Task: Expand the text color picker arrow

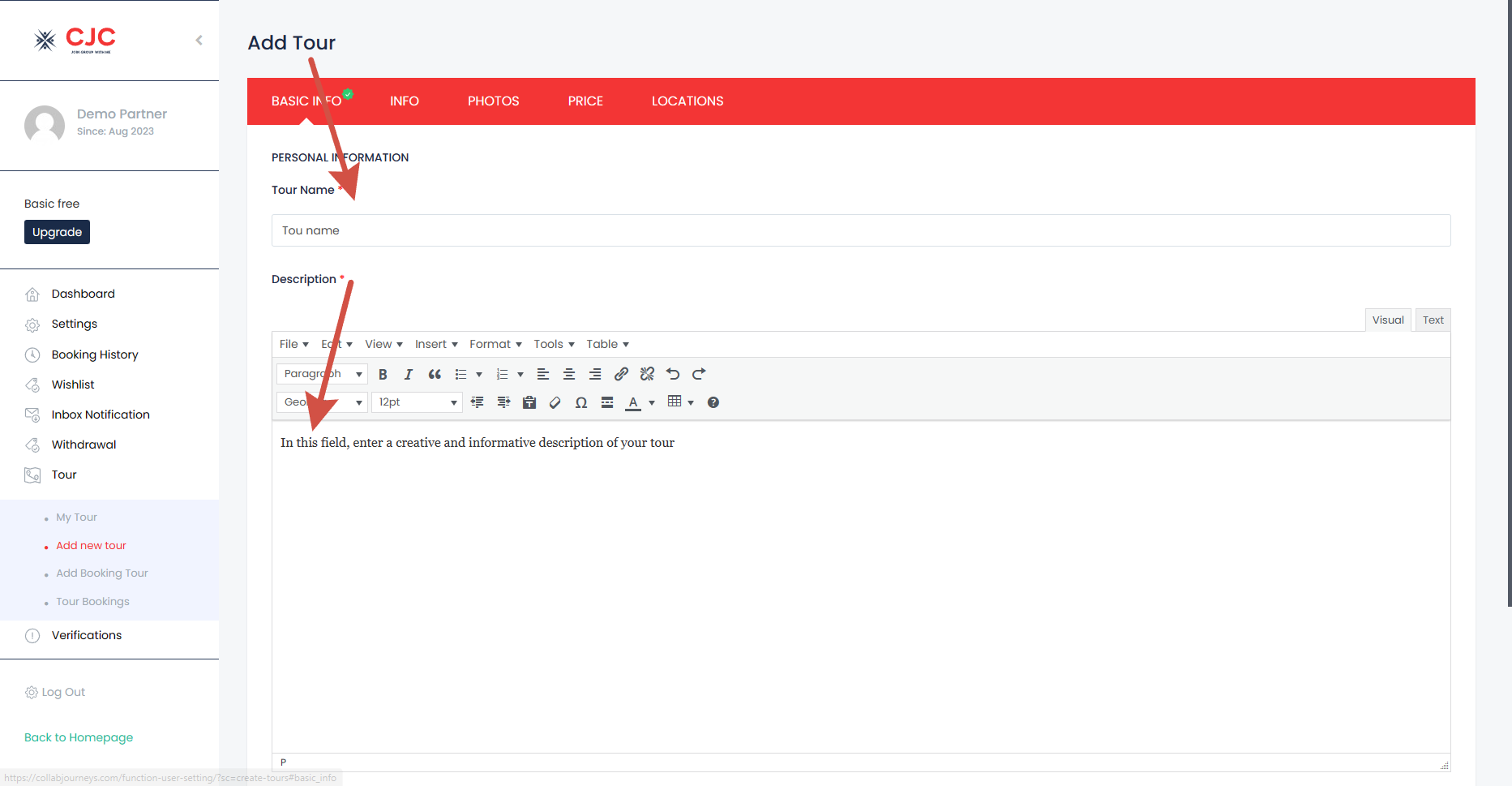Action: pos(652,402)
